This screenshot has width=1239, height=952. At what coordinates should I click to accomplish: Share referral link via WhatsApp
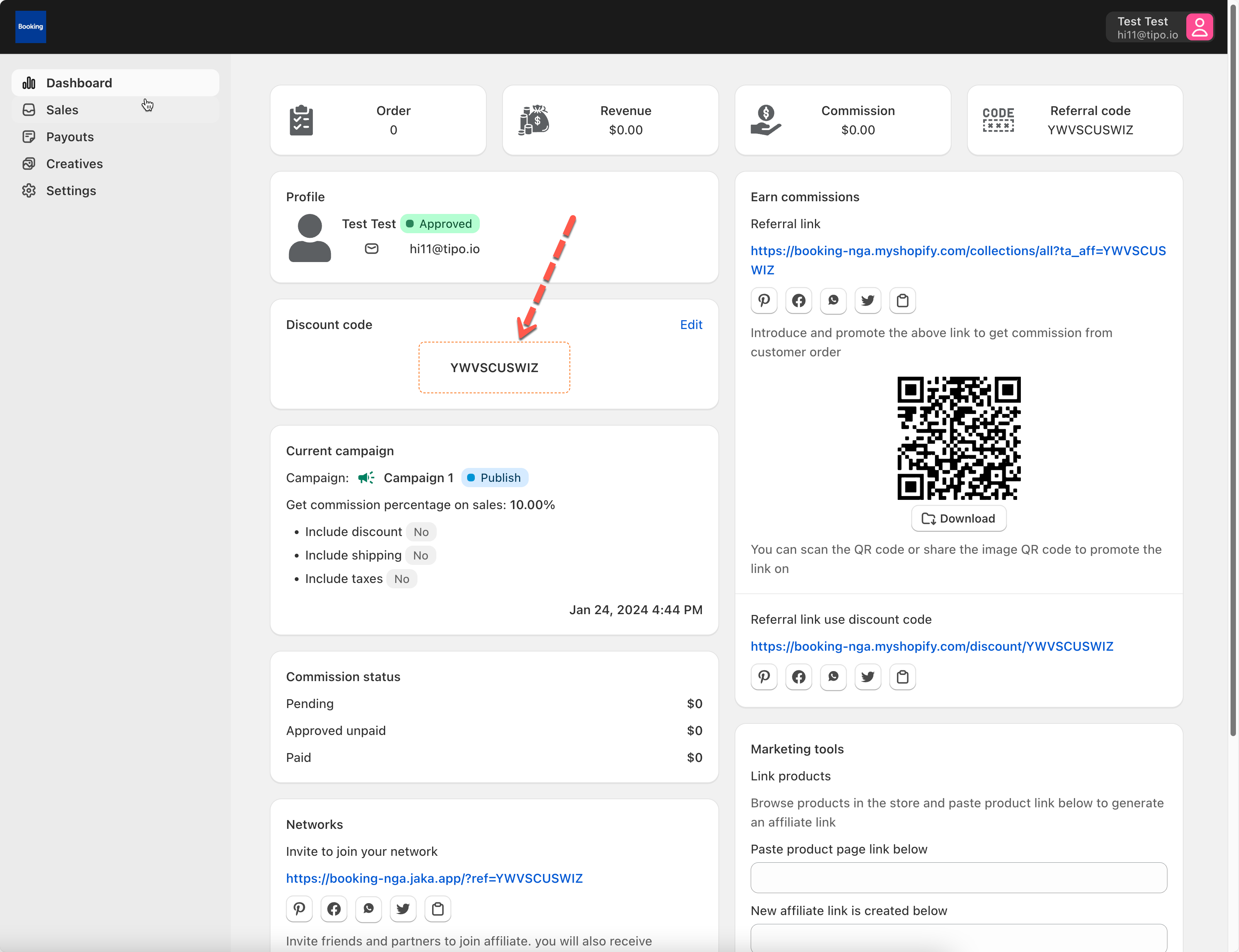(833, 300)
